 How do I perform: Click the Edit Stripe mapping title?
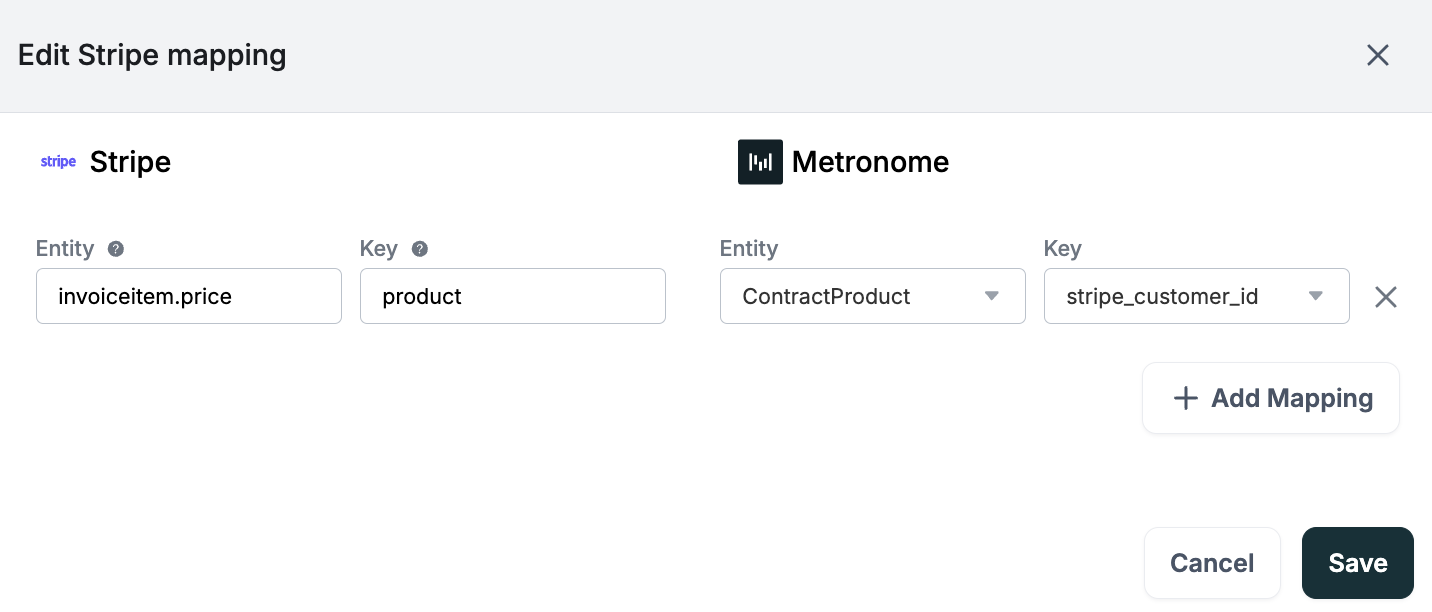(152, 55)
